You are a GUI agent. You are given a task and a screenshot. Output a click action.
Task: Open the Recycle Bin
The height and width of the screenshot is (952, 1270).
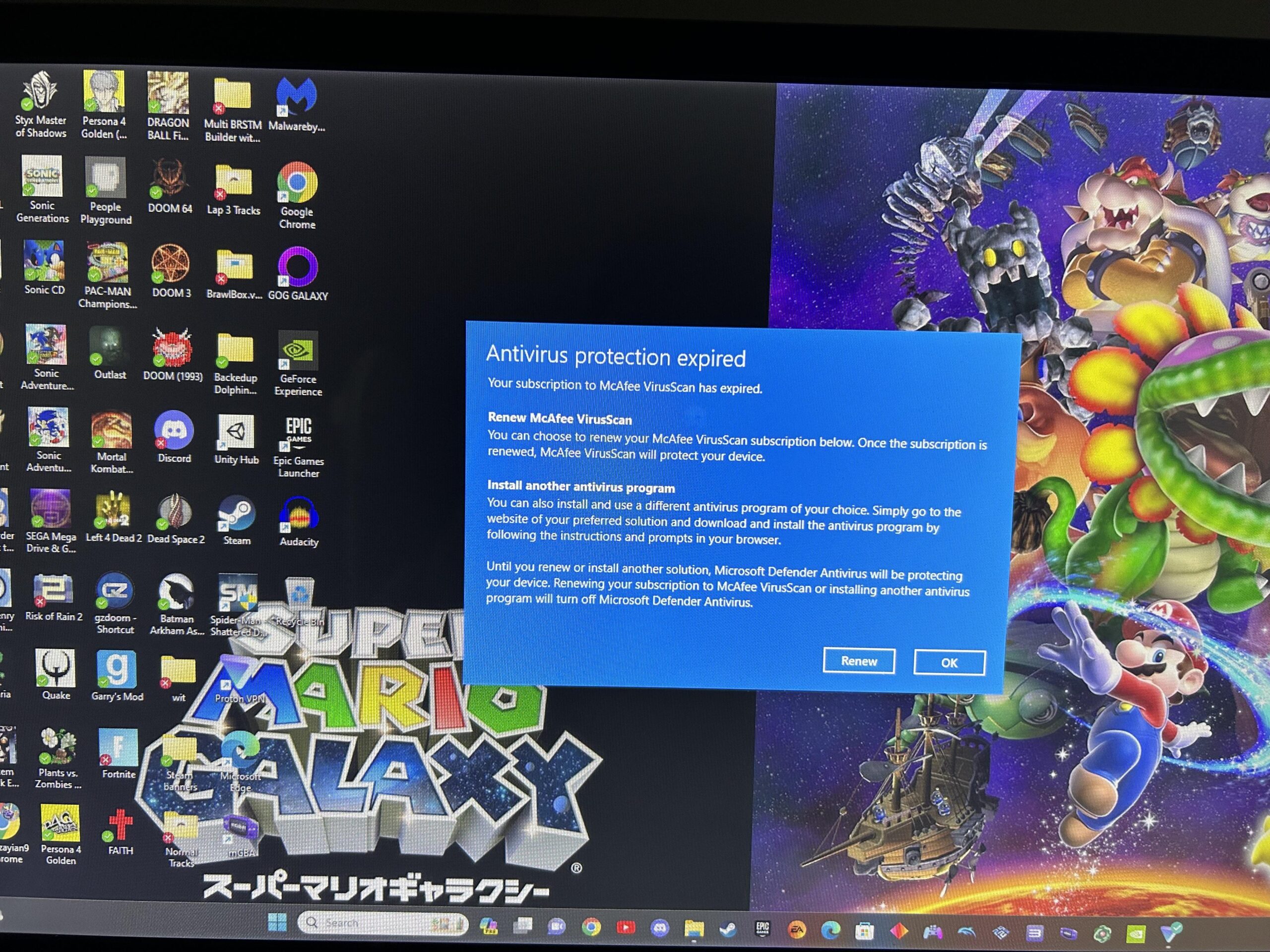point(299,602)
